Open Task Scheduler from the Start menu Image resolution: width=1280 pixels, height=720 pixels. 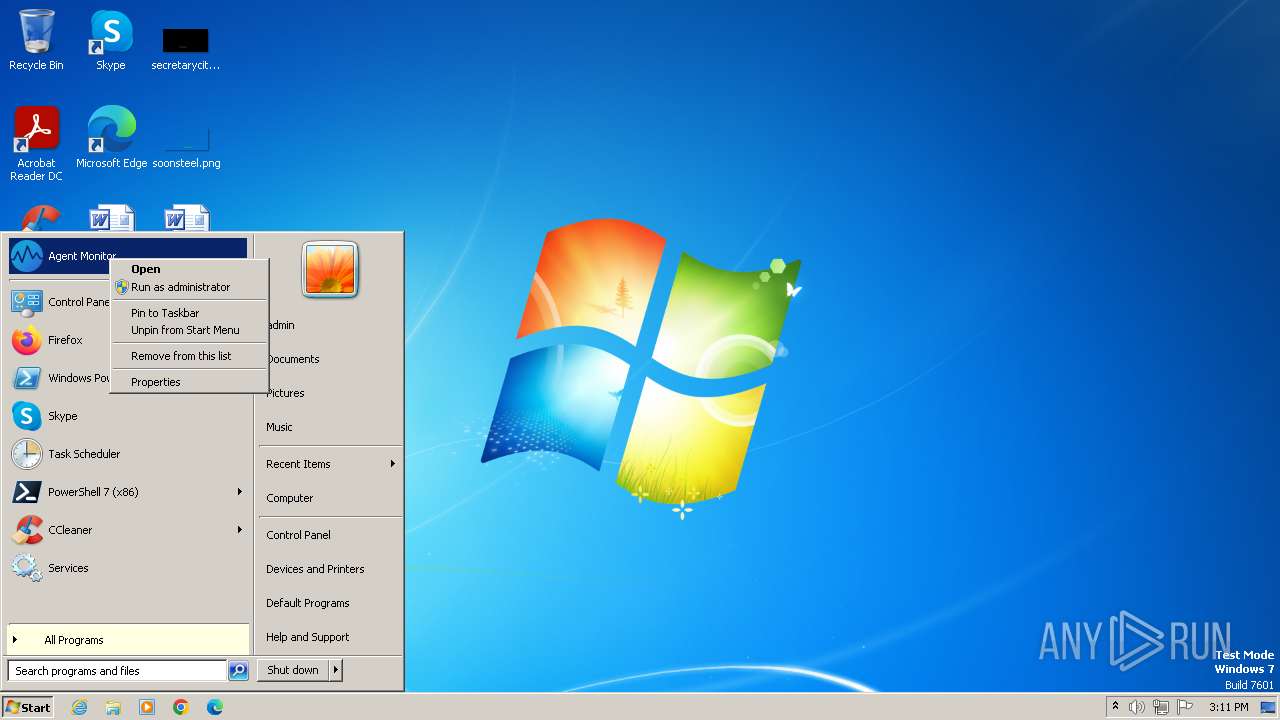click(x=128, y=454)
